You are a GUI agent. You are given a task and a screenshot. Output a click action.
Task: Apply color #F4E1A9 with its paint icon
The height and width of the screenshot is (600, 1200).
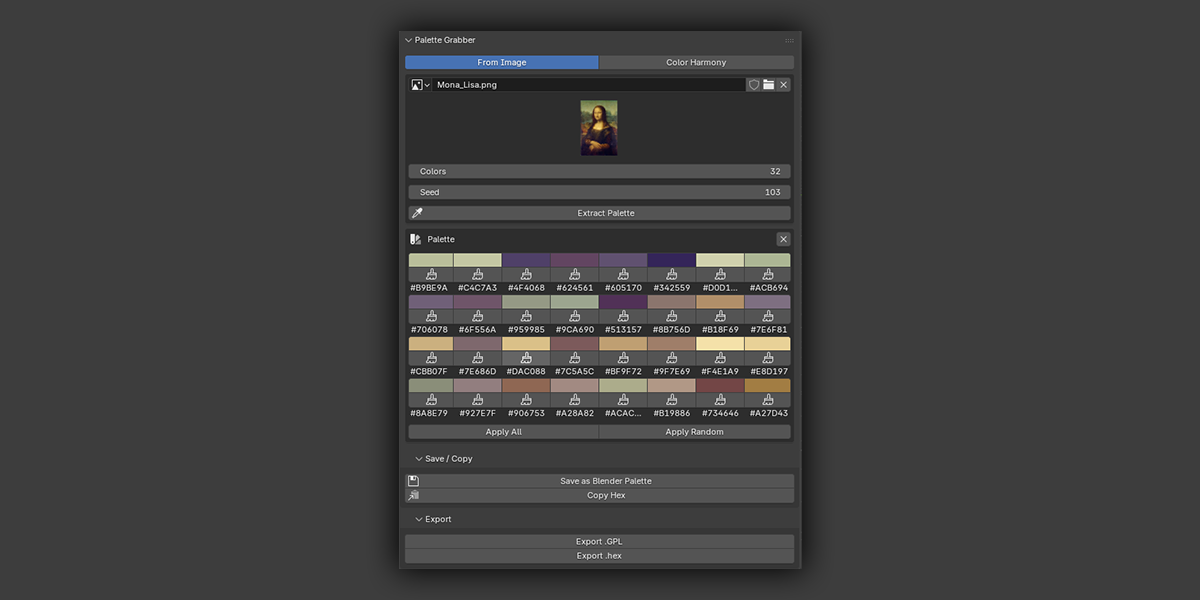[719, 358]
